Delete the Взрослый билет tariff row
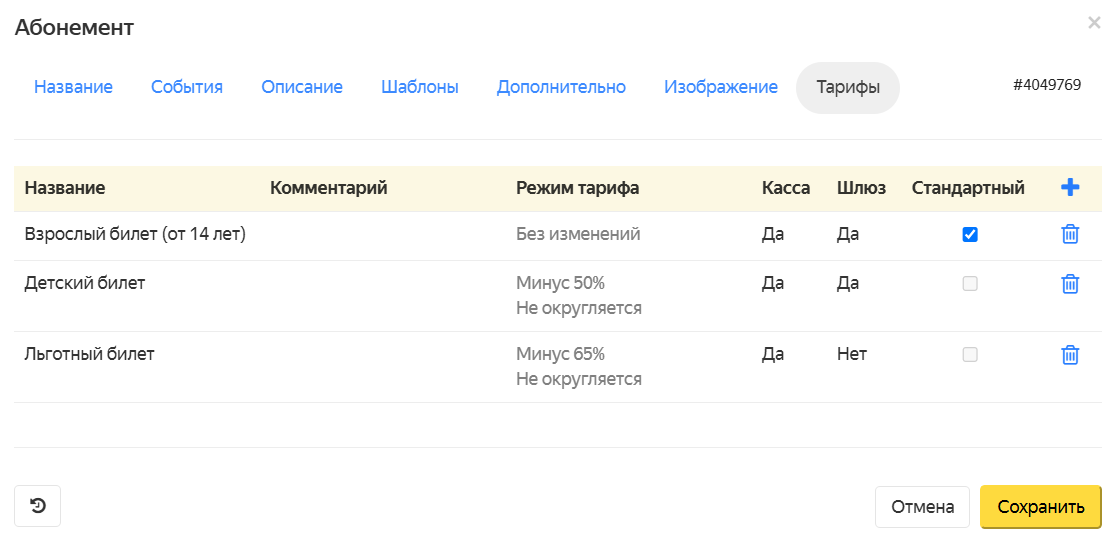1115x542 pixels. [x=1070, y=235]
